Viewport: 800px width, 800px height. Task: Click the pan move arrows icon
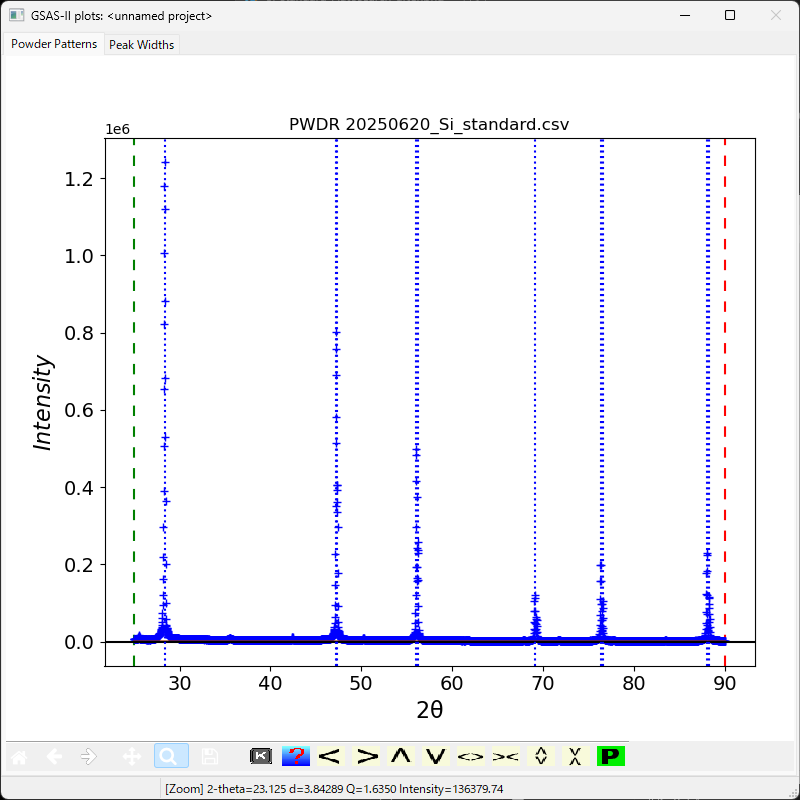point(131,757)
